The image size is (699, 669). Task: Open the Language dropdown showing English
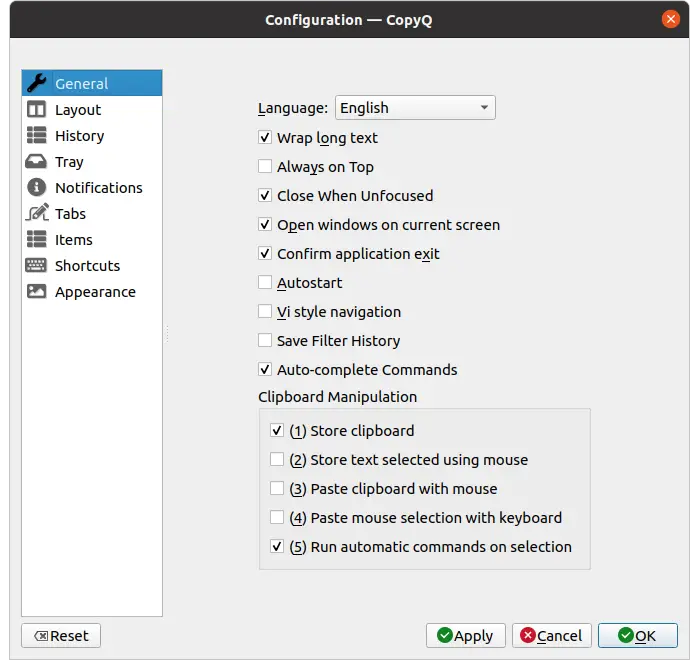click(415, 108)
